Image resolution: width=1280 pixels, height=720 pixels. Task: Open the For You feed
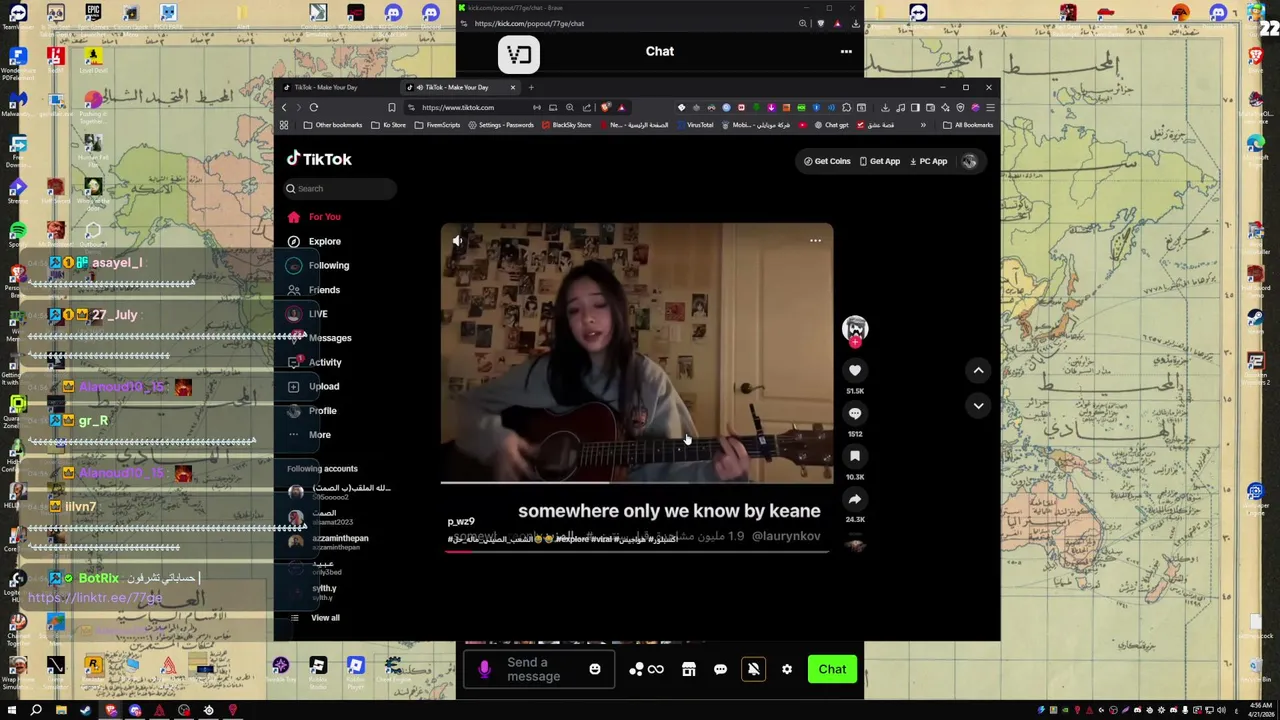(x=316, y=217)
